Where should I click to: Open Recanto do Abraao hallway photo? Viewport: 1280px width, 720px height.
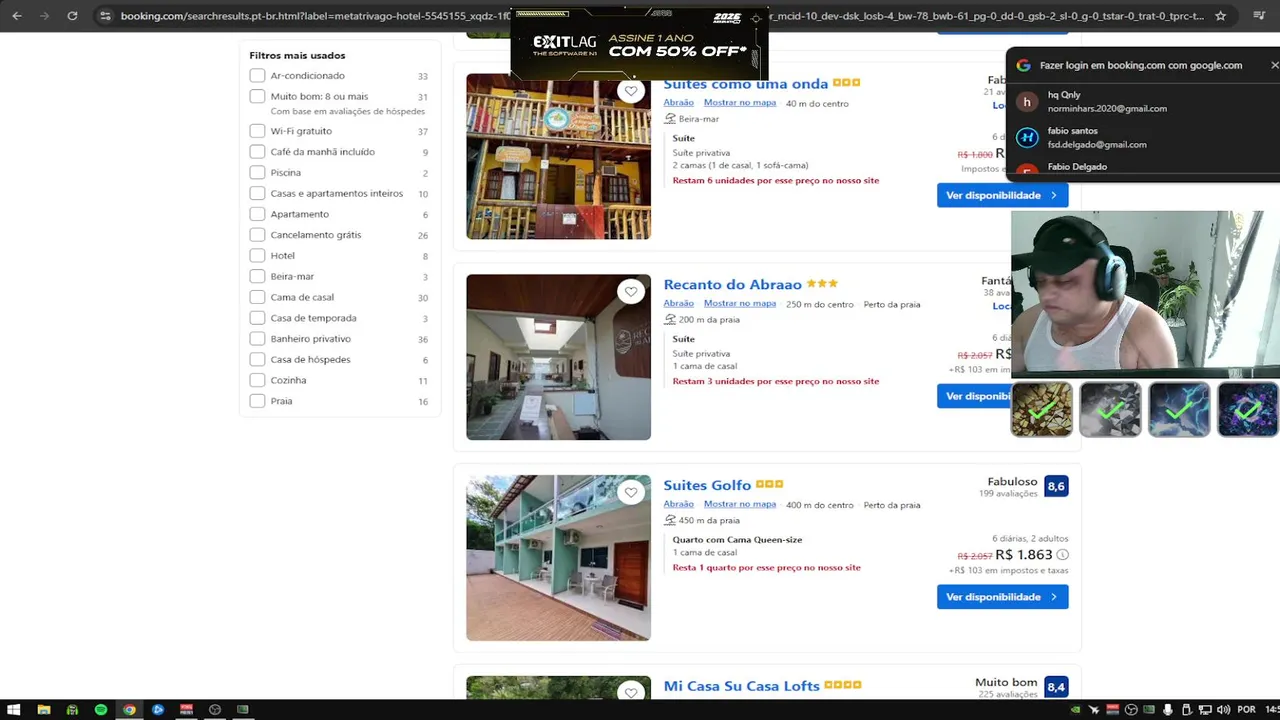(558, 357)
